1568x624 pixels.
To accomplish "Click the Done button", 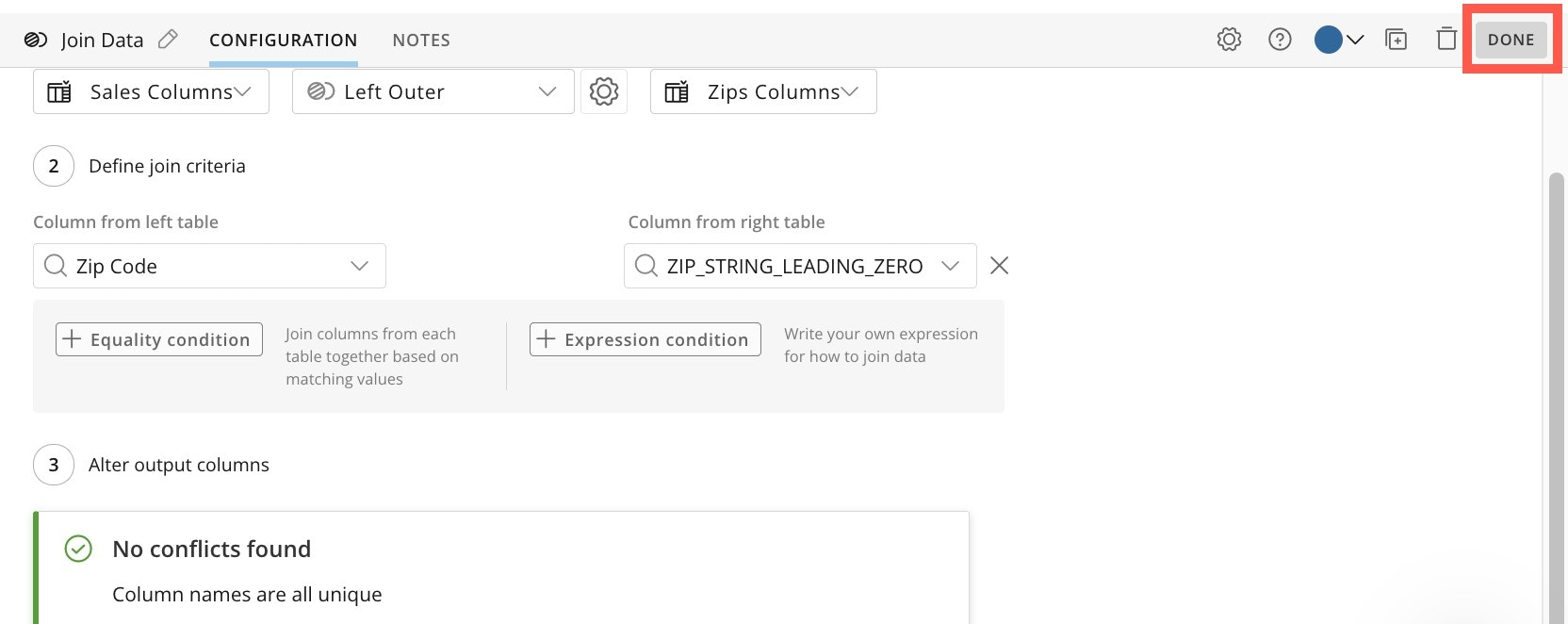I will click(1511, 40).
